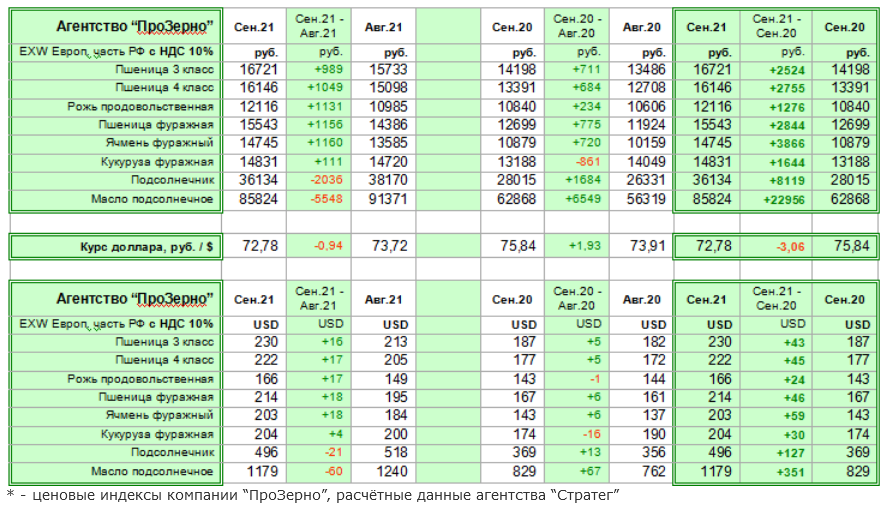
Task: Click the +67 USD change
Action: click(590, 472)
